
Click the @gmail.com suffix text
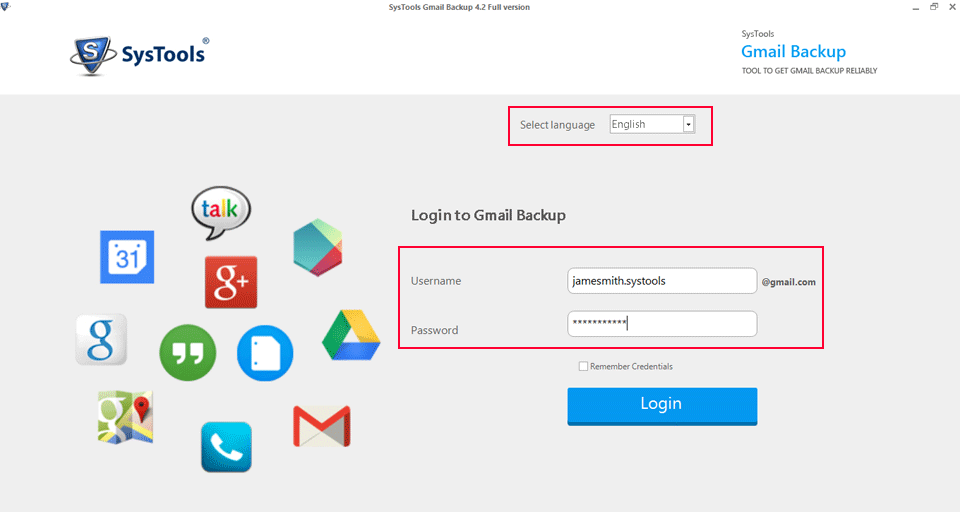point(789,282)
